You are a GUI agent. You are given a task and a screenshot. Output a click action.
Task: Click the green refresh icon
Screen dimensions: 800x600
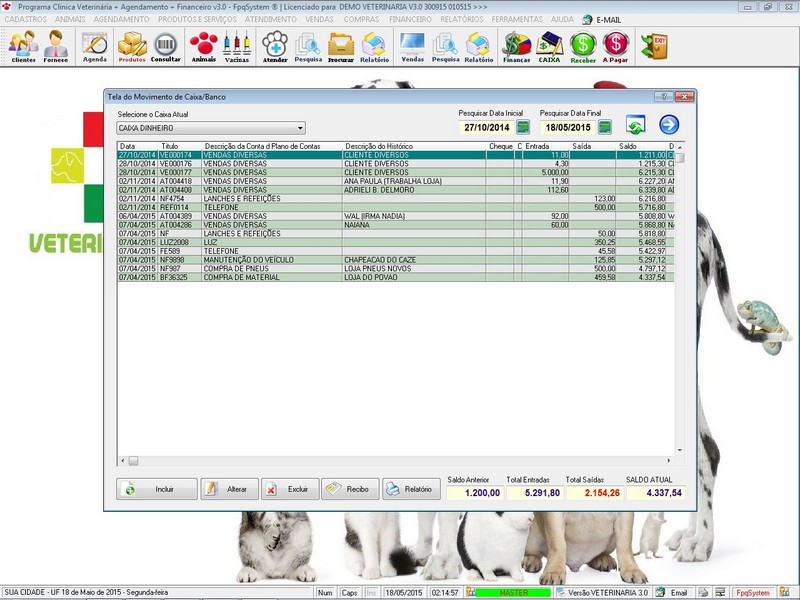(x=636, y=124)
